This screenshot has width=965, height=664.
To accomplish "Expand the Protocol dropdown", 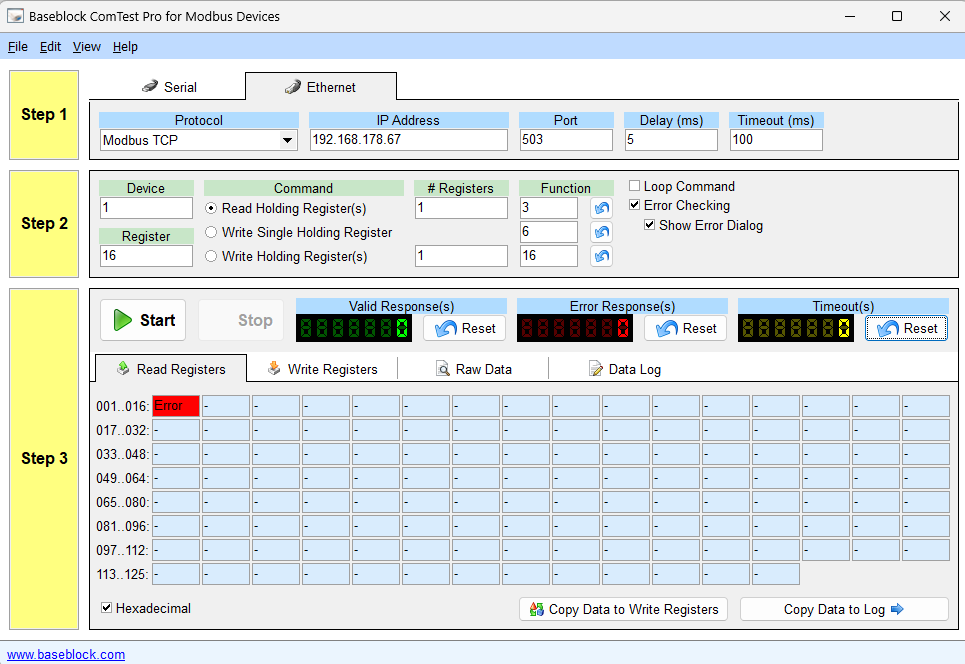I will tap(287, 140).
